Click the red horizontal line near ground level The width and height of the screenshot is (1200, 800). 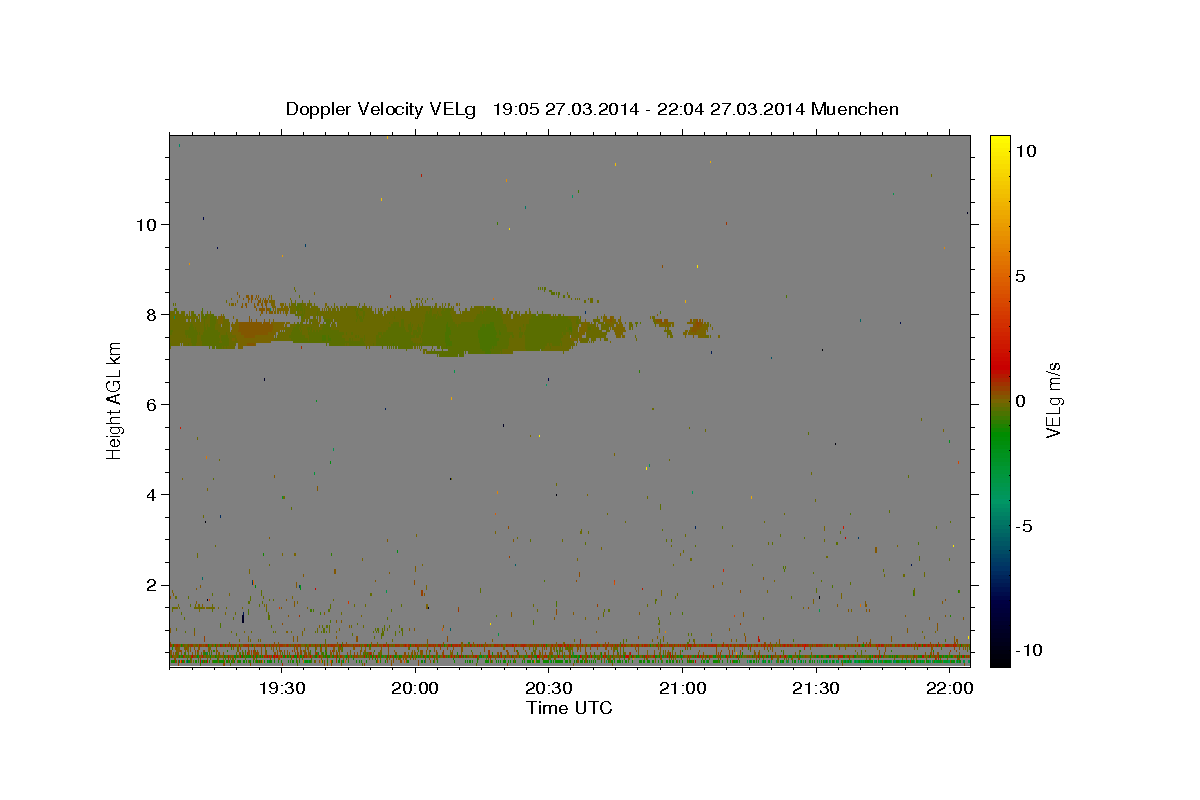[x=569, y=645]
